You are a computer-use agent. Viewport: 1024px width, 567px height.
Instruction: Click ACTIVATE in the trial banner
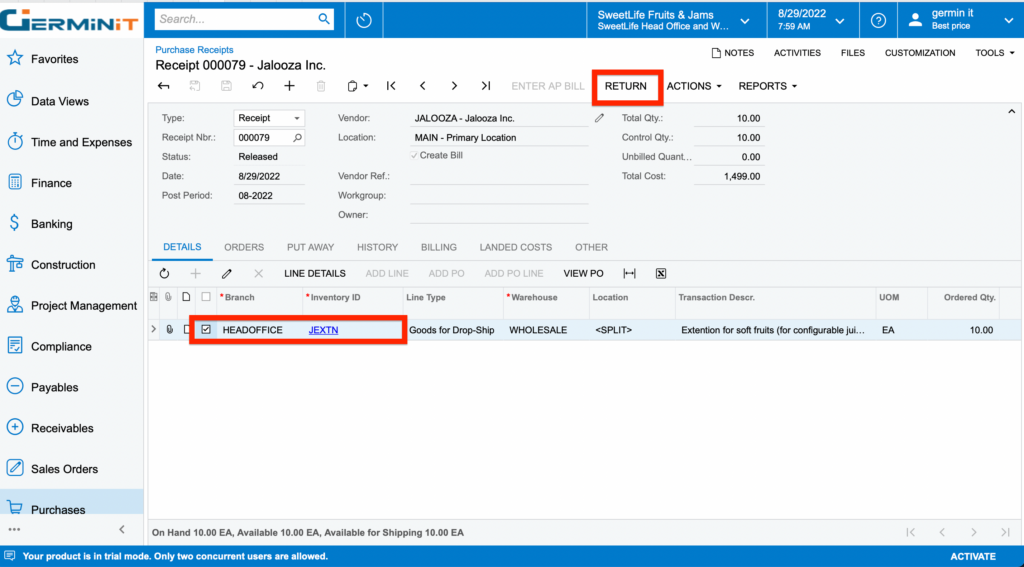click(973, 557)
